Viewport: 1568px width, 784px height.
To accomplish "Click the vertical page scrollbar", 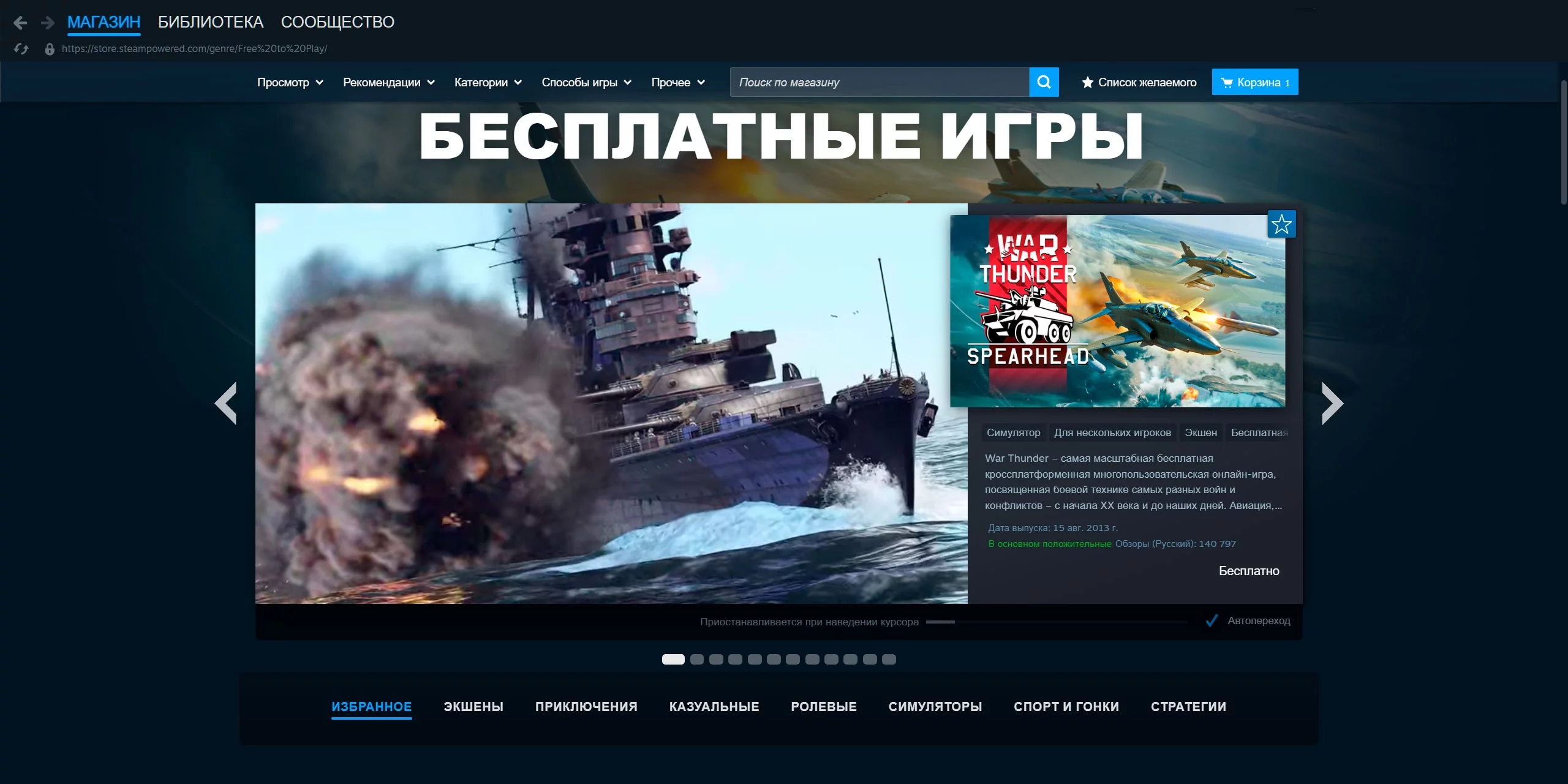I will coord(1563,141).
